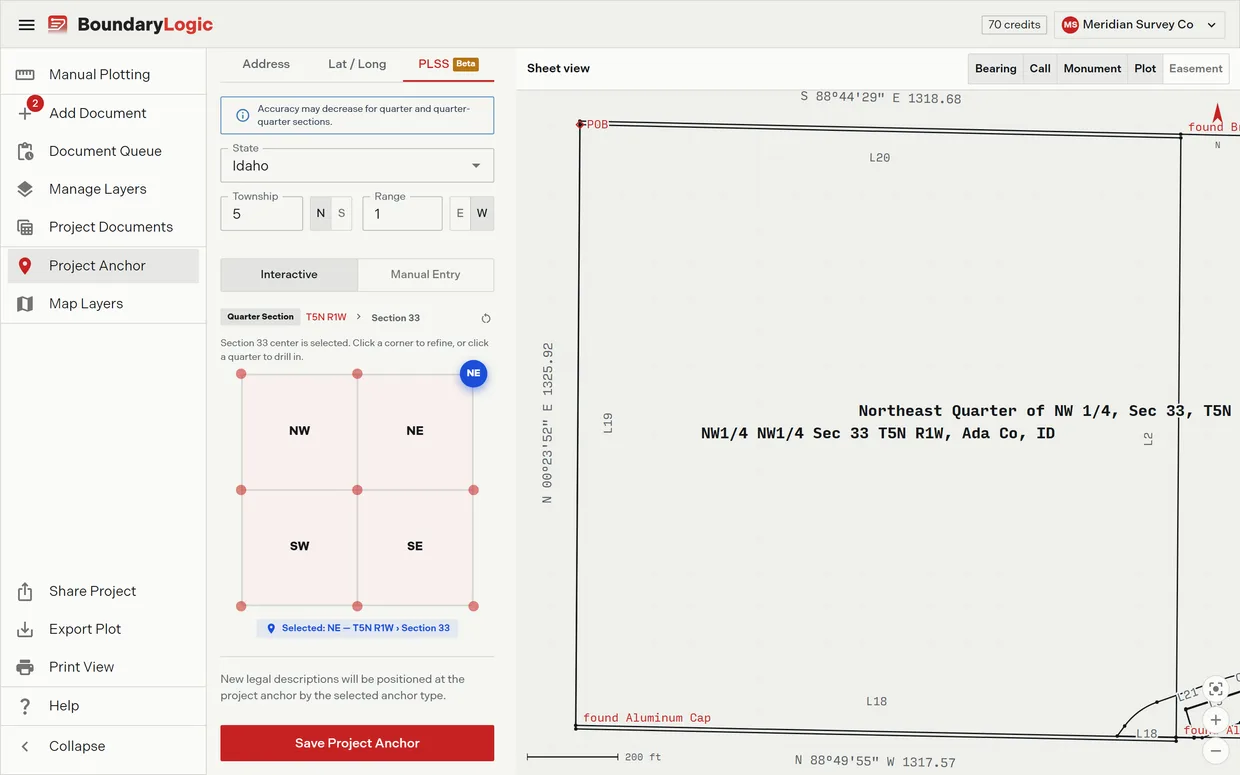Image resolution: width=1240 pixels, height=775 pixels.
Task: Click the Range input field
Action: pos(402,213)
